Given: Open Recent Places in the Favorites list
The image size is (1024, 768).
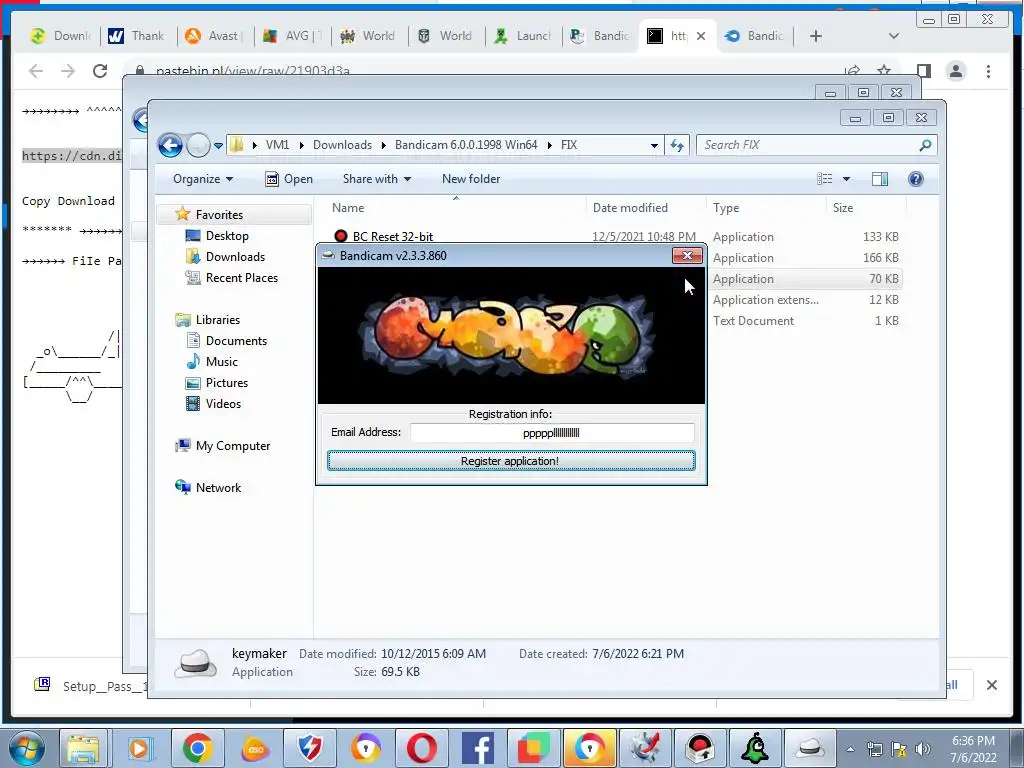Looking at the screenshot, I should [x=242, y=278].
